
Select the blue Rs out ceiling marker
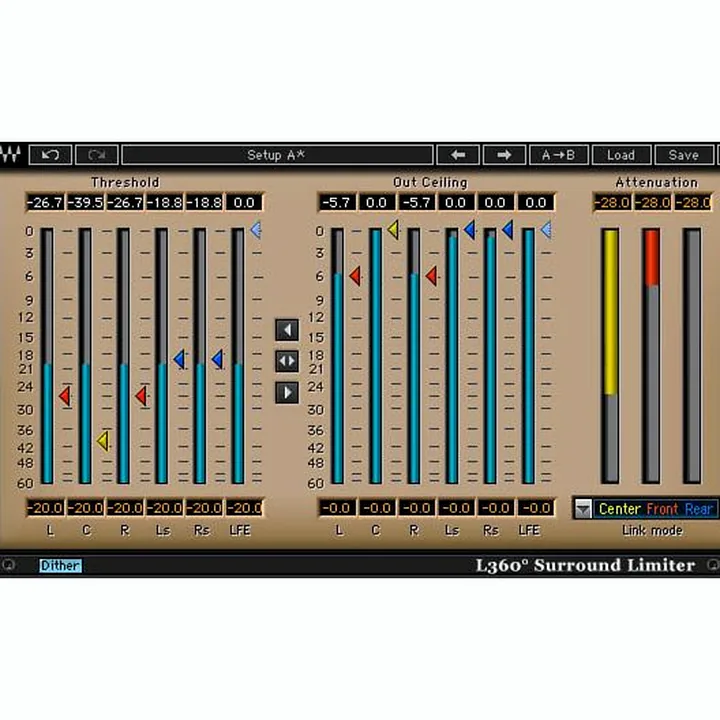coord(507,229)
